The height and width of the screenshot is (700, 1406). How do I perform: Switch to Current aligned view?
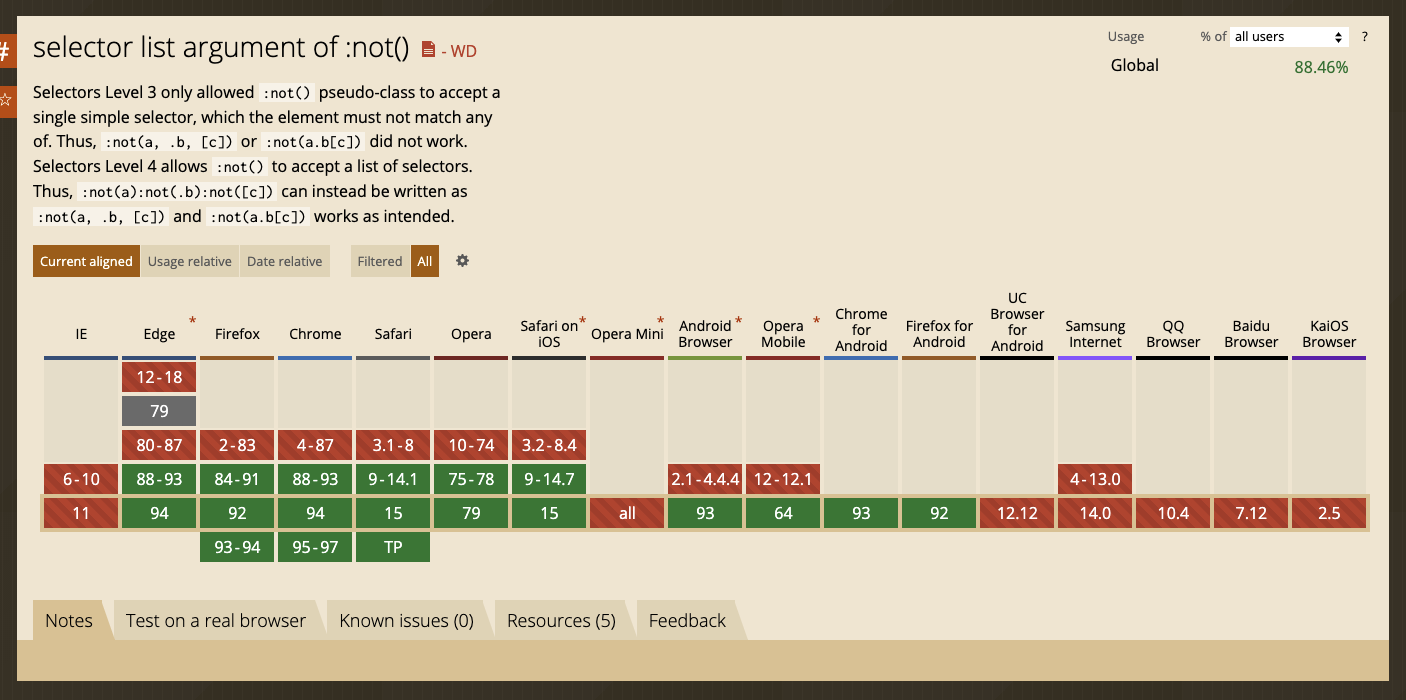click(x=86, y=261)
